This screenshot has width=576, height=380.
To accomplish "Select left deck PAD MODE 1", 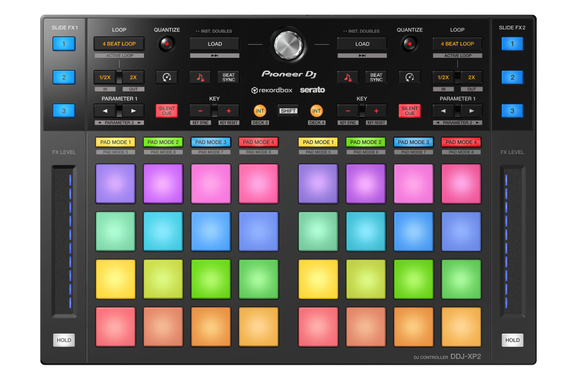I will coord(115,142).
